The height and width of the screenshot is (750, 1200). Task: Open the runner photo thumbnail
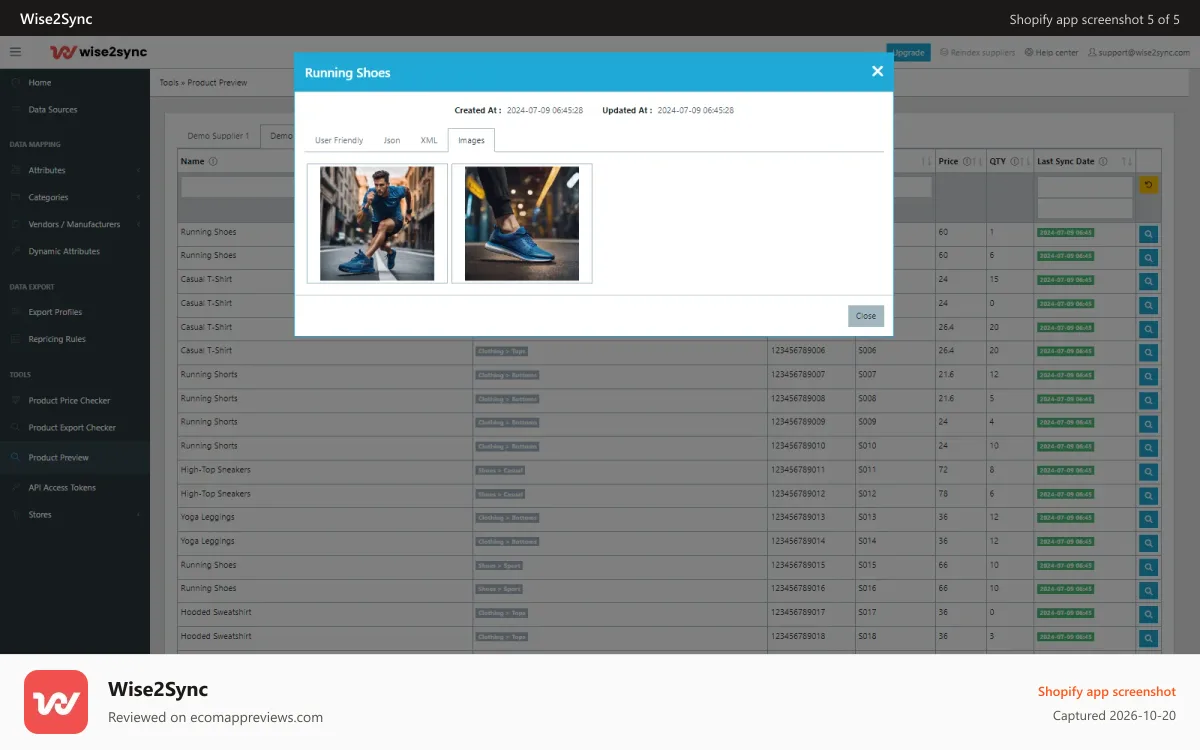click(x=377, y=224)
